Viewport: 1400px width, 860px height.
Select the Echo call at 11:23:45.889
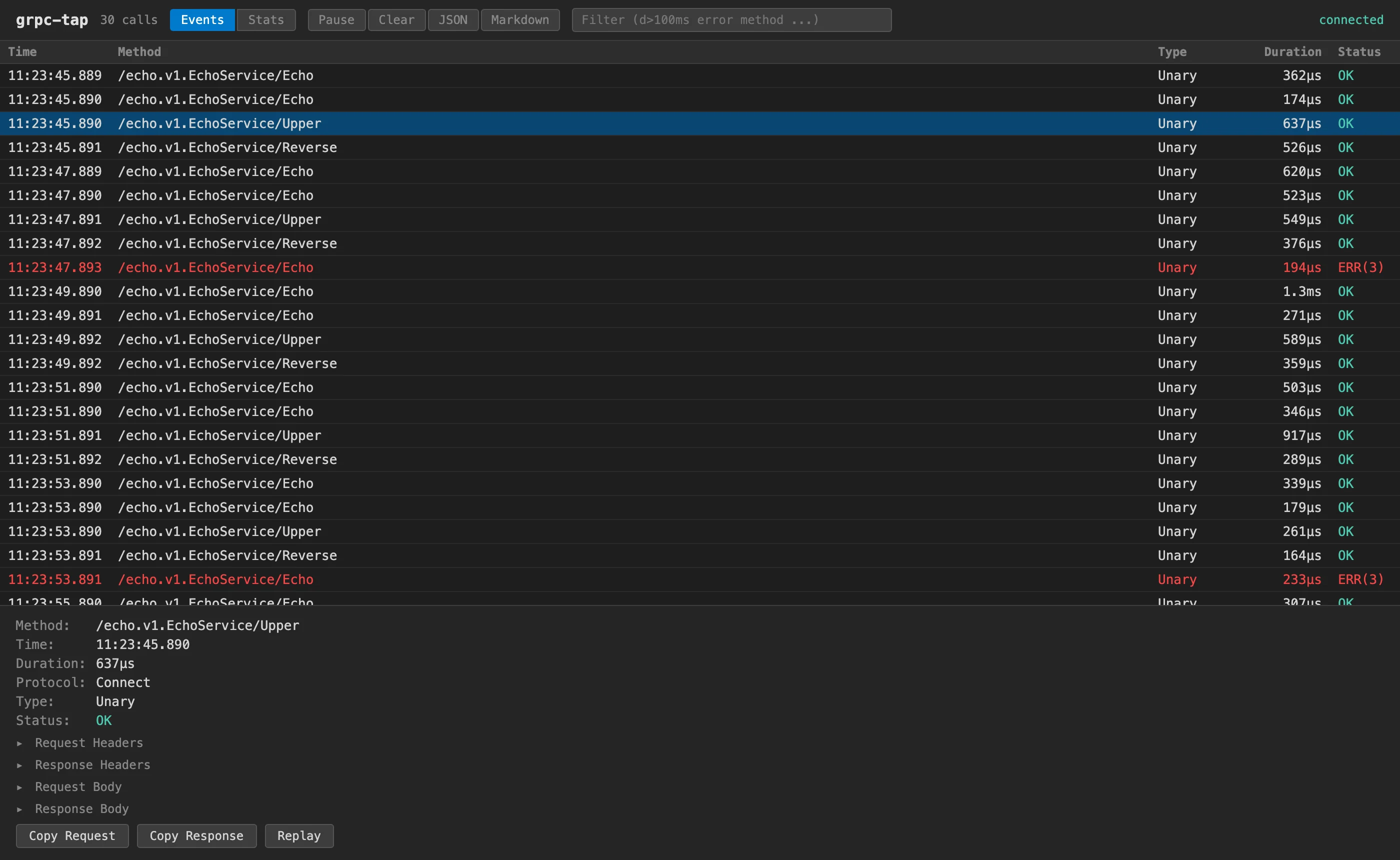tap(700, 75)
